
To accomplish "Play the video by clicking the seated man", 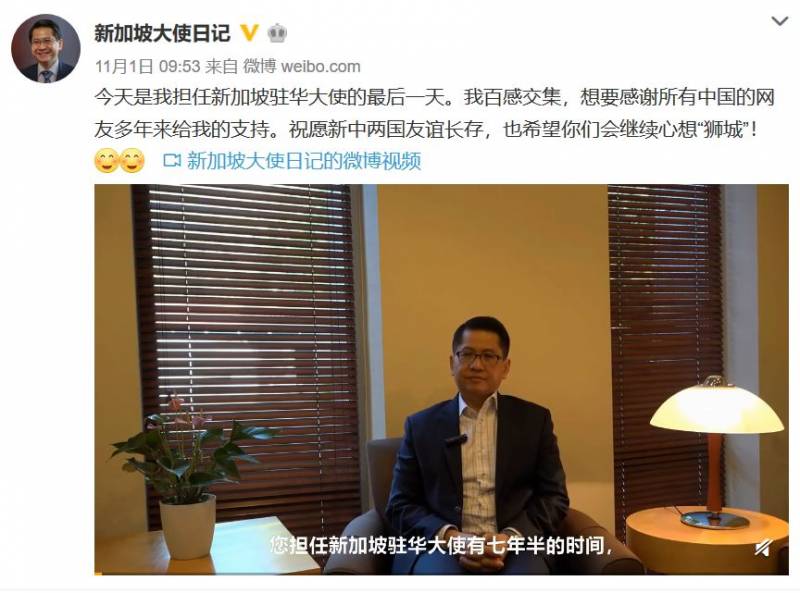I will pyautogui.click(x=477, y=449).
